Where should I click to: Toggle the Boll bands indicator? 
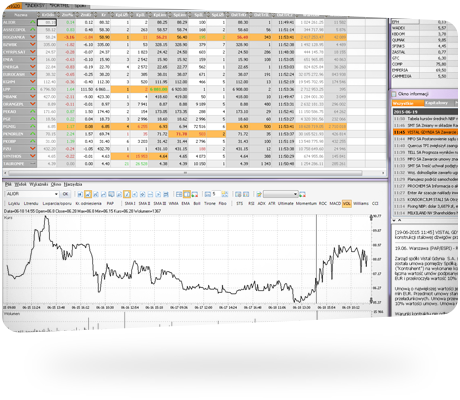click(197, 203)
